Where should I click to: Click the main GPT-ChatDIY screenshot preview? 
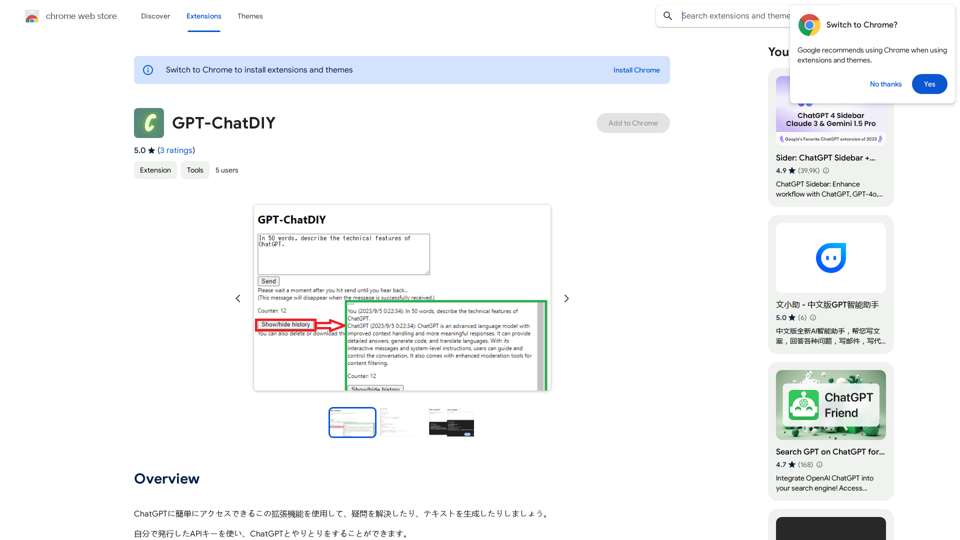coord(402,298)
